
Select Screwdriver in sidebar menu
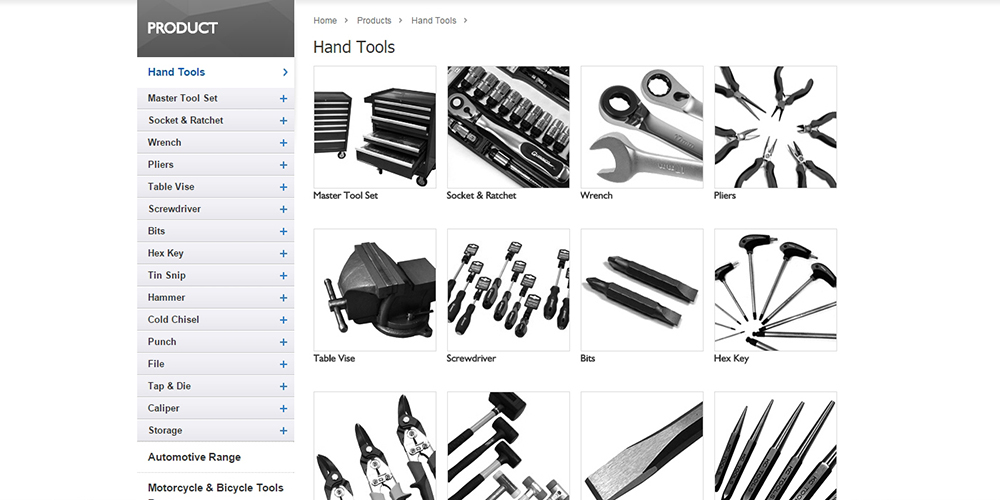click(x=174, y=209)
